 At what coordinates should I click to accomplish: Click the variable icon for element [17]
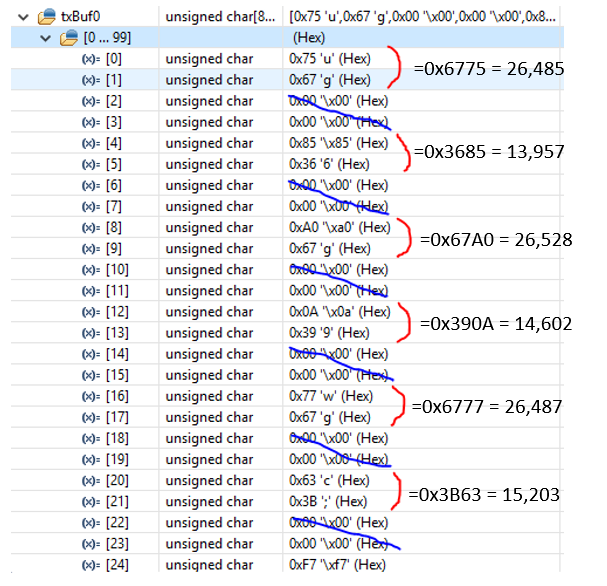[x=91, y=418]
